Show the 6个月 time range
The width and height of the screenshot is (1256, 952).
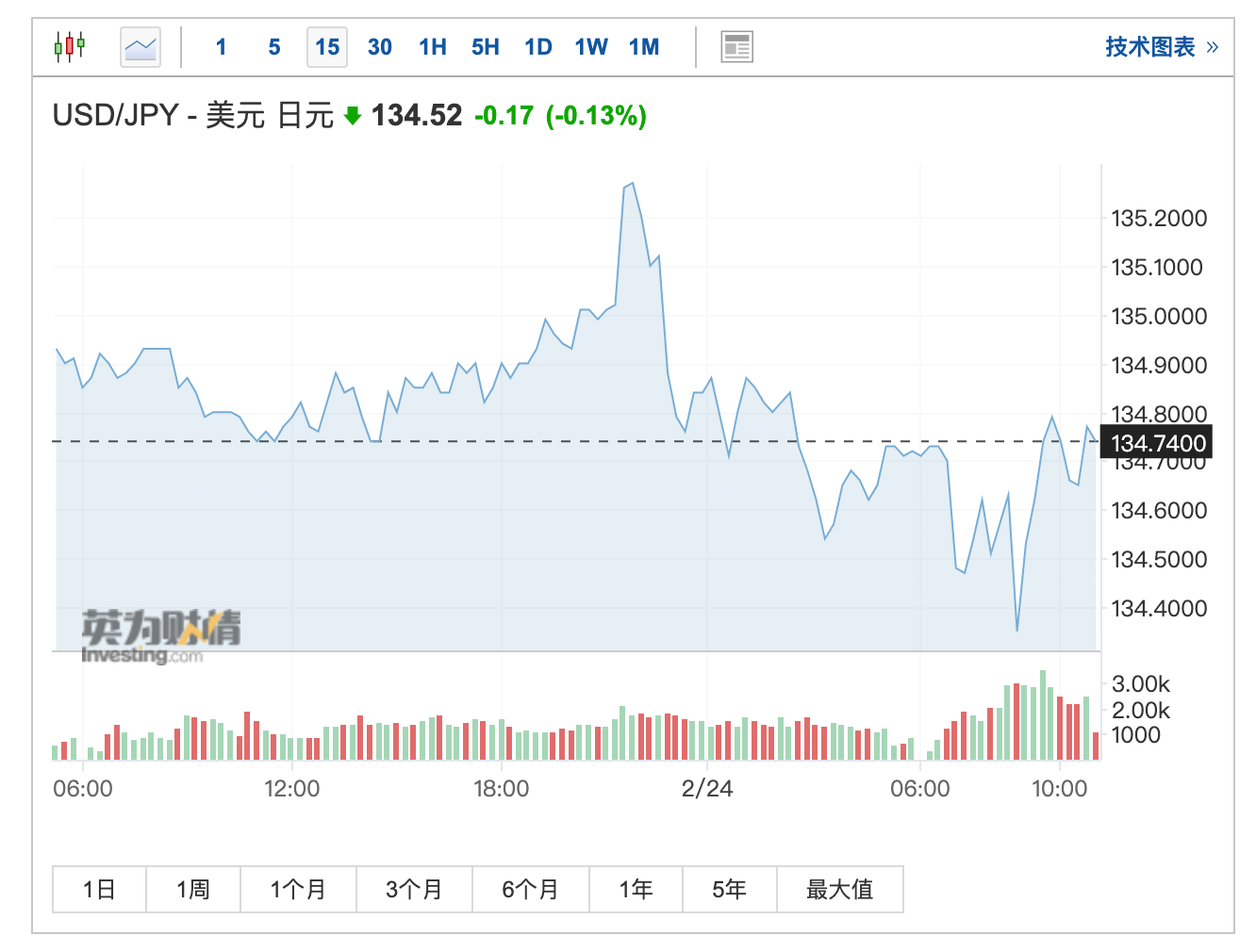point(530,890)
